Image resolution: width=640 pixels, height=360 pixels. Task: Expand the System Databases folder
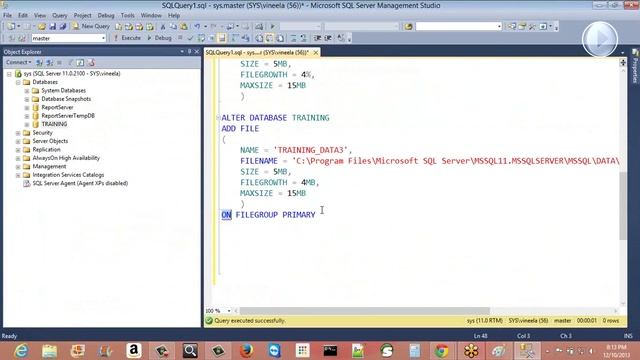point(27,91)
